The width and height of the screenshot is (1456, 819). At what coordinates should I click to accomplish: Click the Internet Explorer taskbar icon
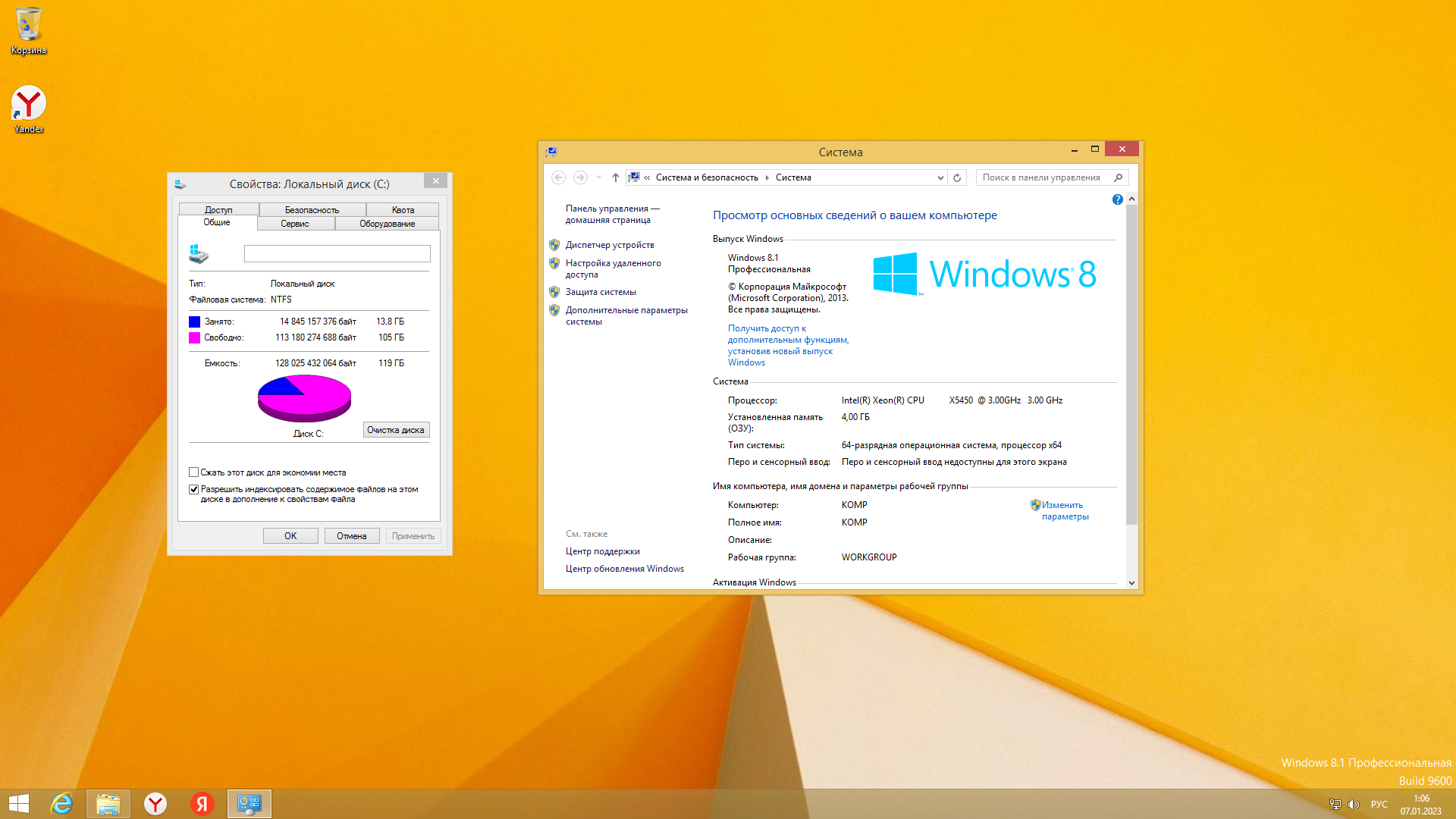61,804
